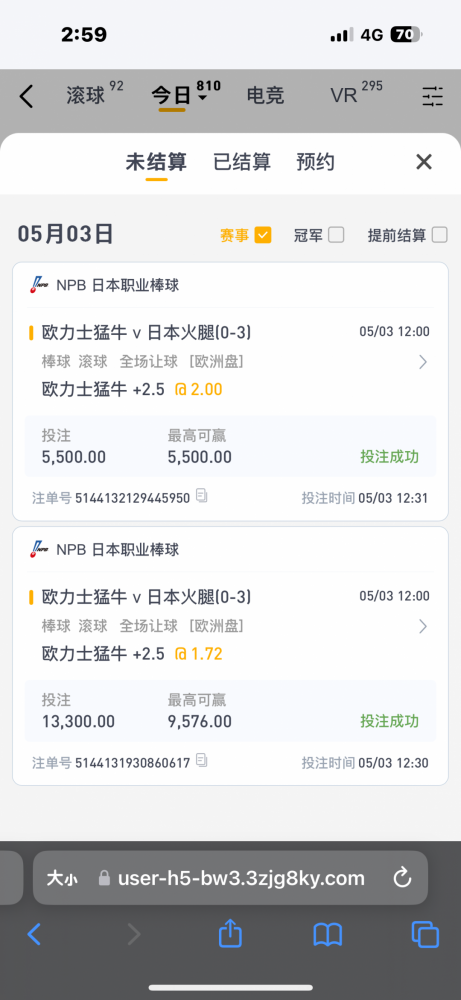Copy bet number 5144131930860617 with the copy icon

coord(202,760)
